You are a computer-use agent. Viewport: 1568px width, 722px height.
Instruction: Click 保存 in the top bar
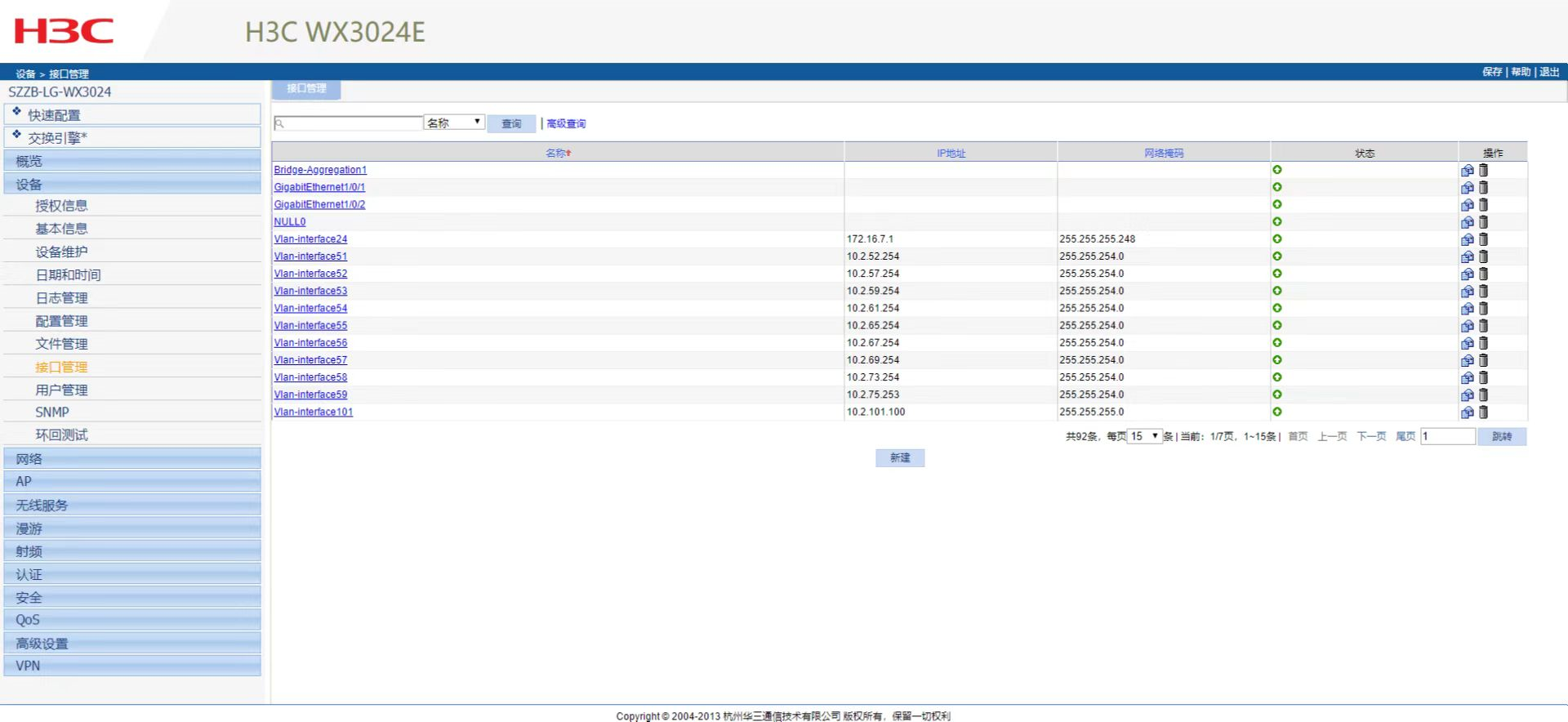[x=1492, y=72]
